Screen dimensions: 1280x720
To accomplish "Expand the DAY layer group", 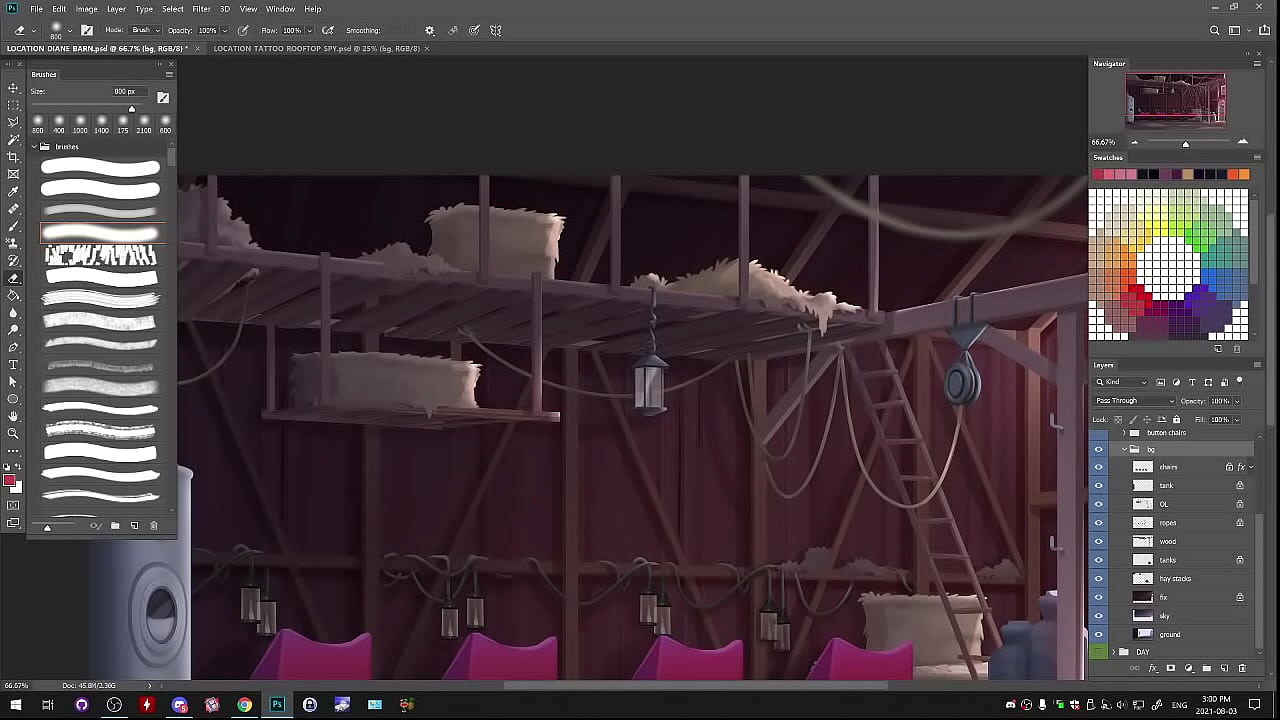I will pyautogui.click(x=1114, y=652).
